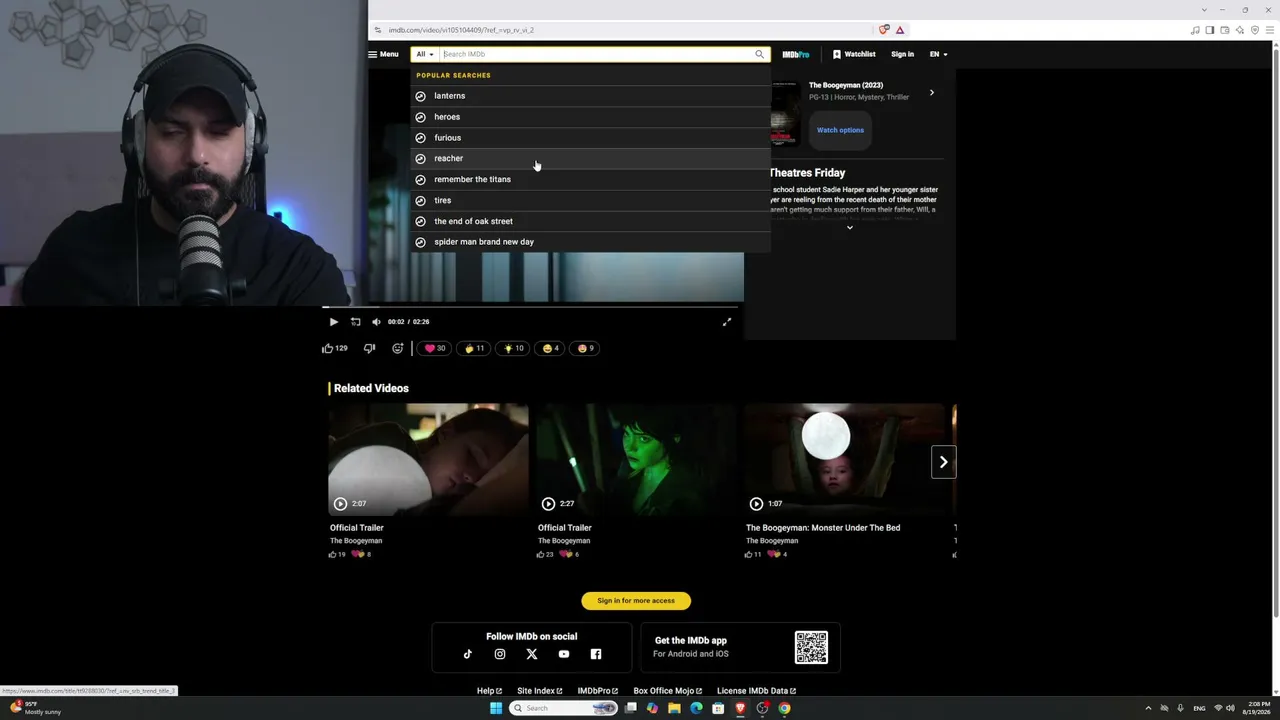Open File Explorer from the taskbar
This screenshot has width=1280, height=720.
pos(674,708)
